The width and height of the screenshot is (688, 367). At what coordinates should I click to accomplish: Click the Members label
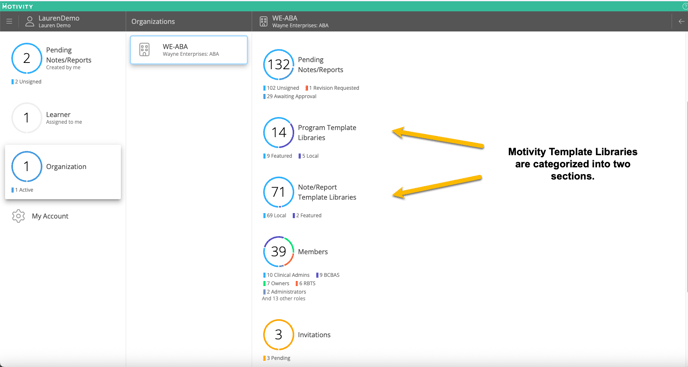point(313,252)
